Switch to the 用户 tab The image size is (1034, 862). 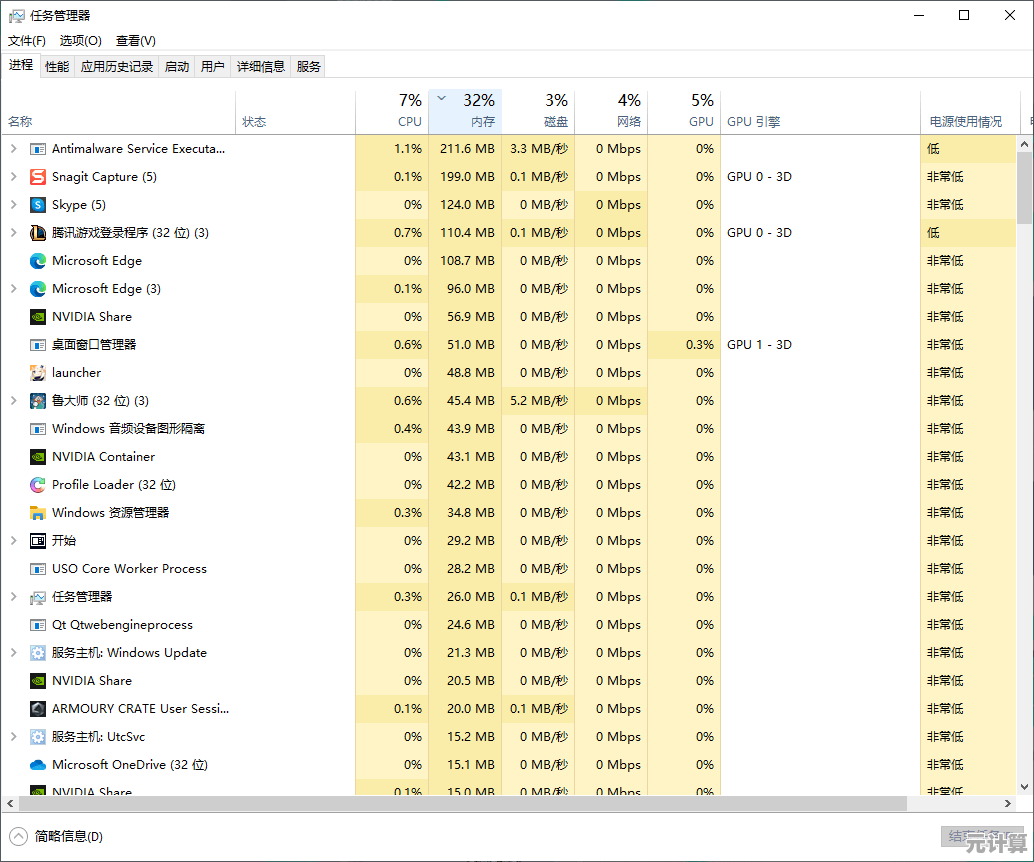tap(212, 67)
